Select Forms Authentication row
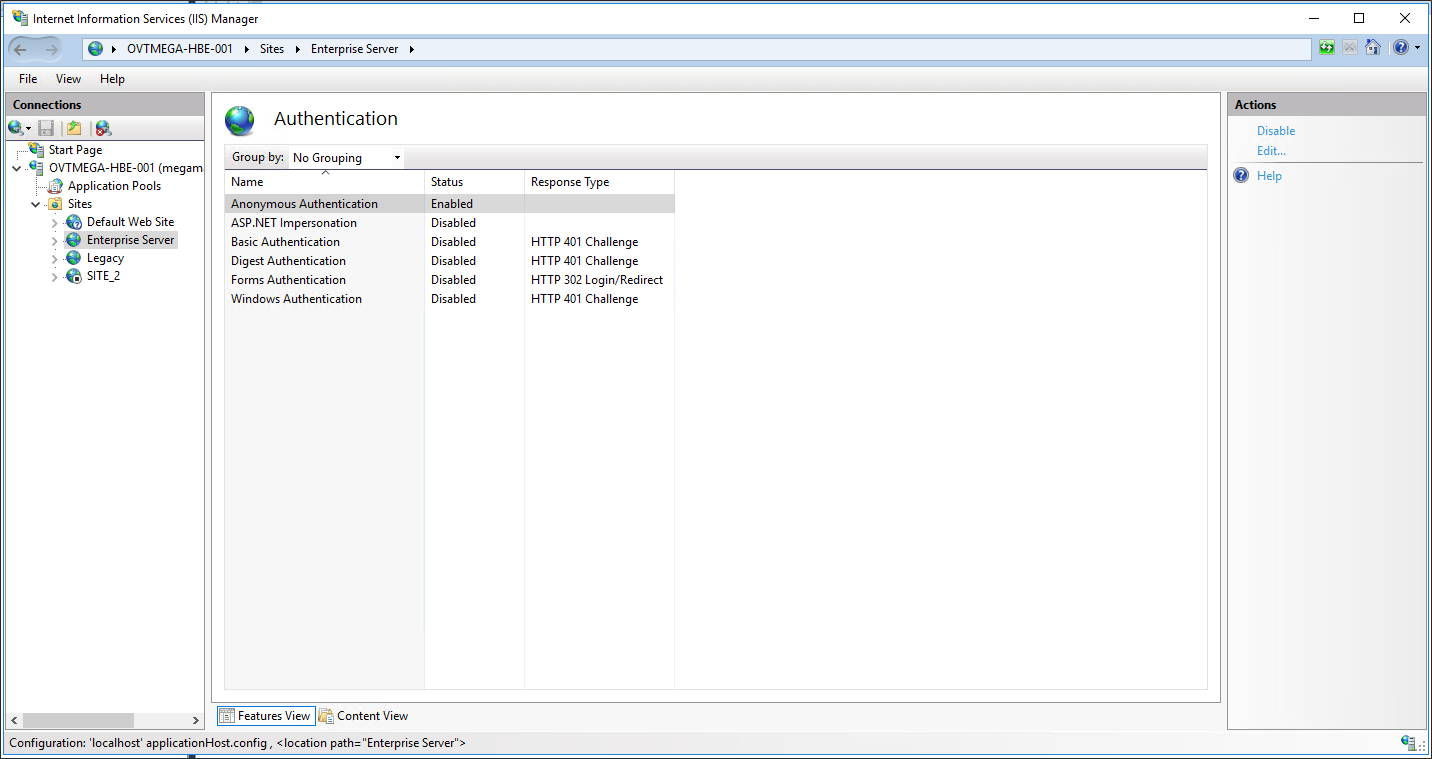1432x759 pixels. tap(450, 280)
